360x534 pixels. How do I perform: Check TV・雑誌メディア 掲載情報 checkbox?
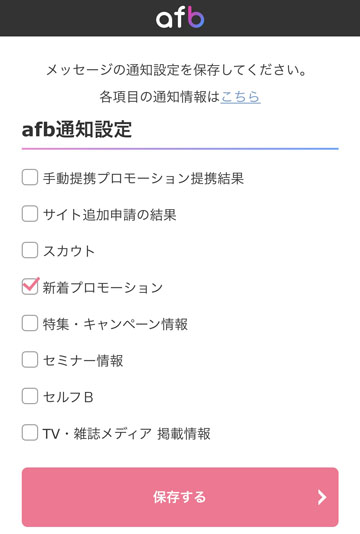pyautogui.click(x=30, y=433)
